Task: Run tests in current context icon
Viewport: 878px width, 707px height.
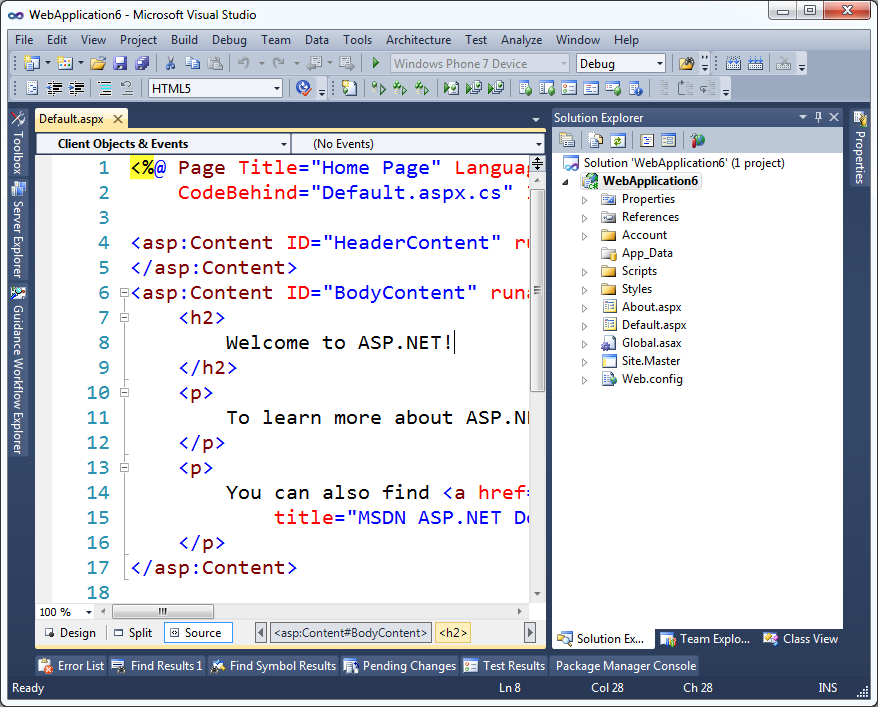Action: click(379, 88)
